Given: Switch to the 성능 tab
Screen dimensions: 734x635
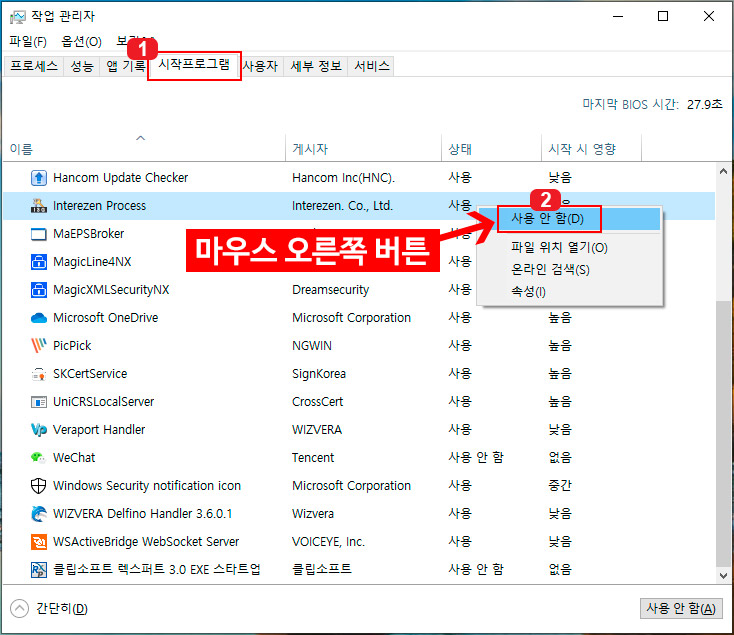Looking at the screenshot, I should pyautogui.click(x=81, y=66).
